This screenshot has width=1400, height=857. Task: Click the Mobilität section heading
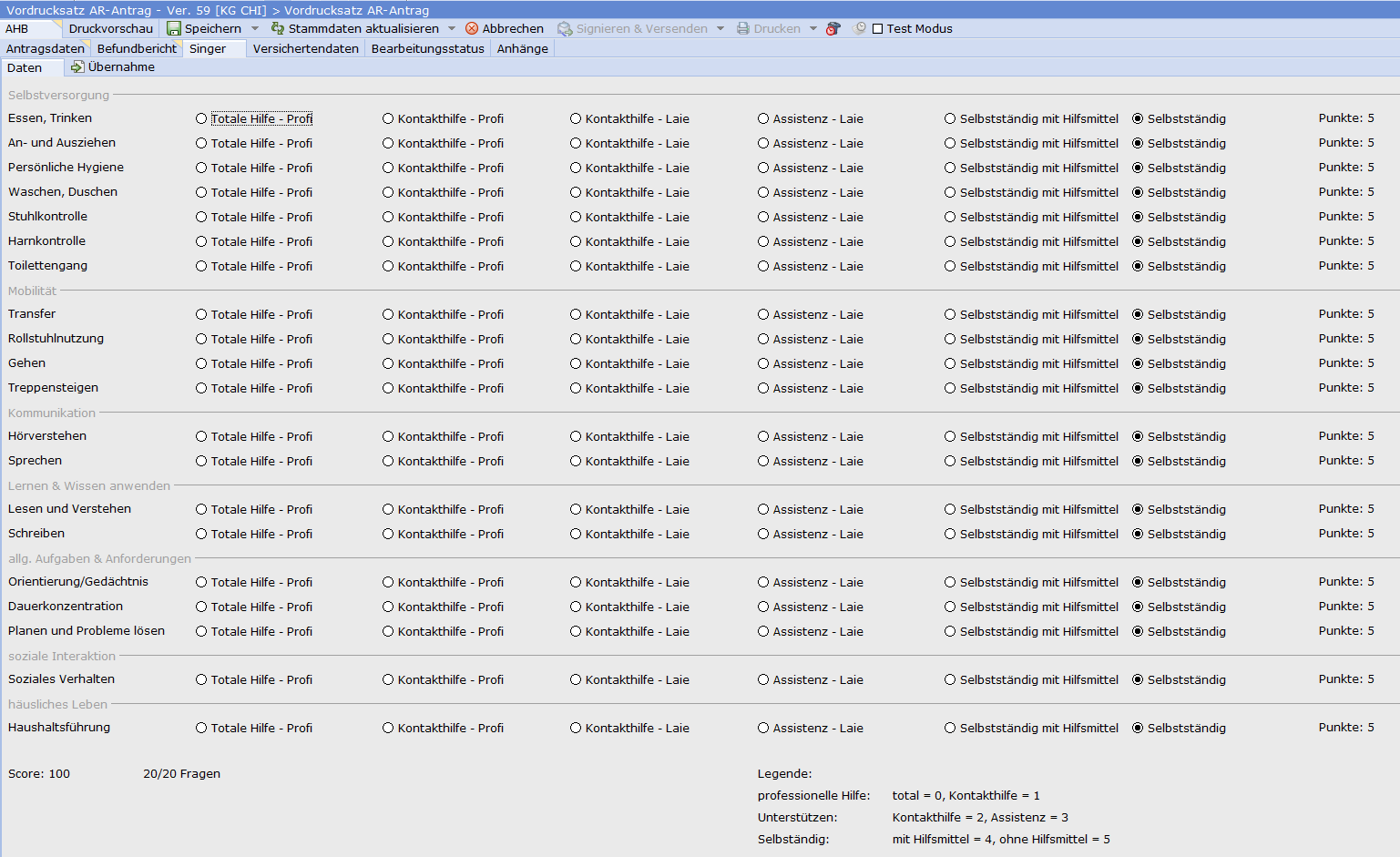click(x=32, y=291)
